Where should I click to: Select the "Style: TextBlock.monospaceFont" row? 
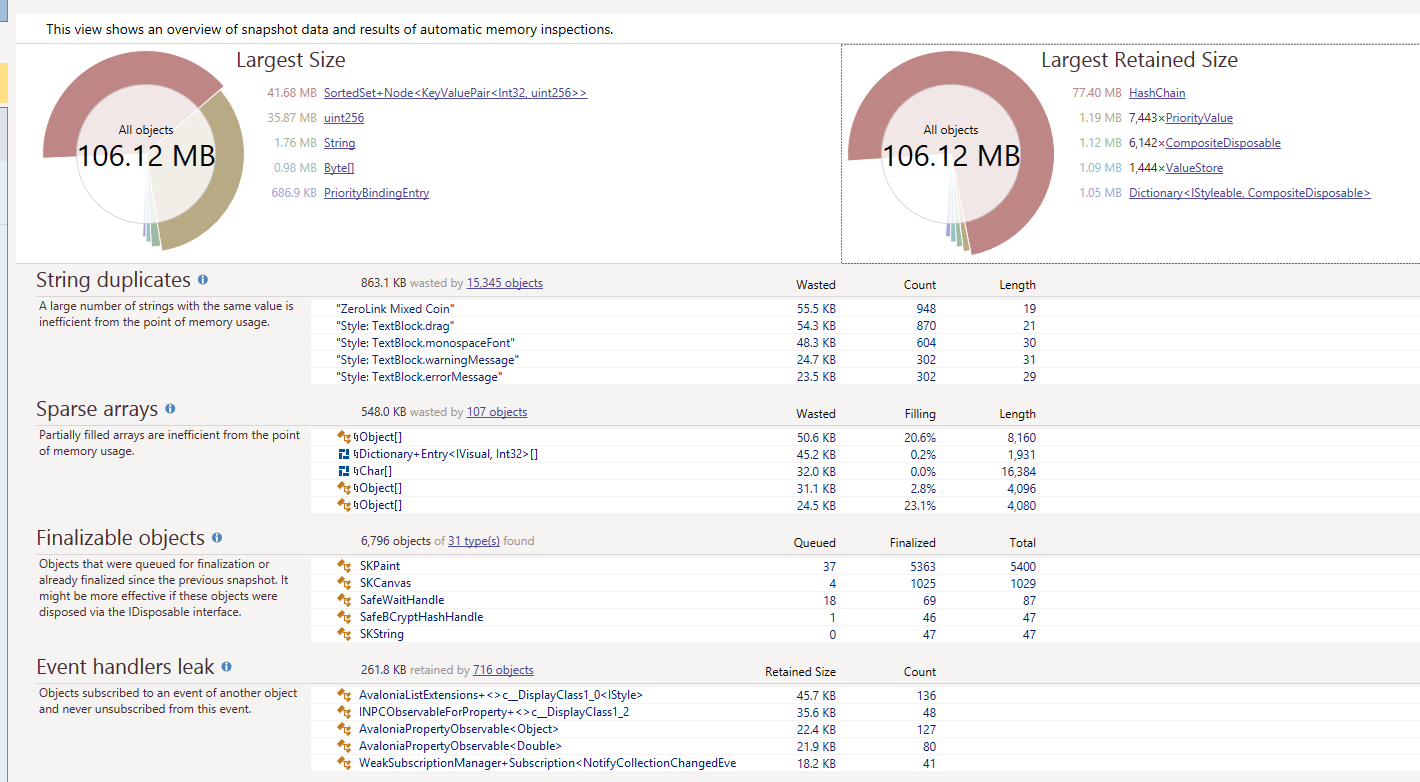[x=865, y=343]
